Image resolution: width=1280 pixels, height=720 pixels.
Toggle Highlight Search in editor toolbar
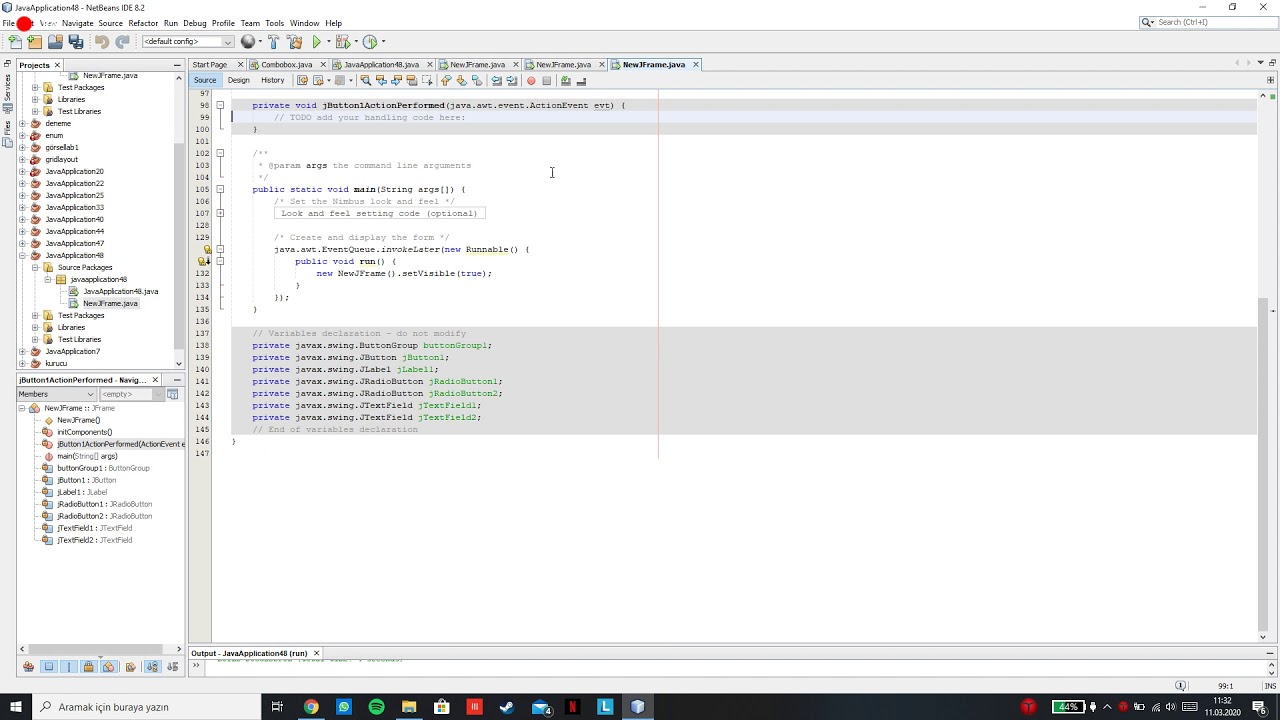[x=412, y=81]
